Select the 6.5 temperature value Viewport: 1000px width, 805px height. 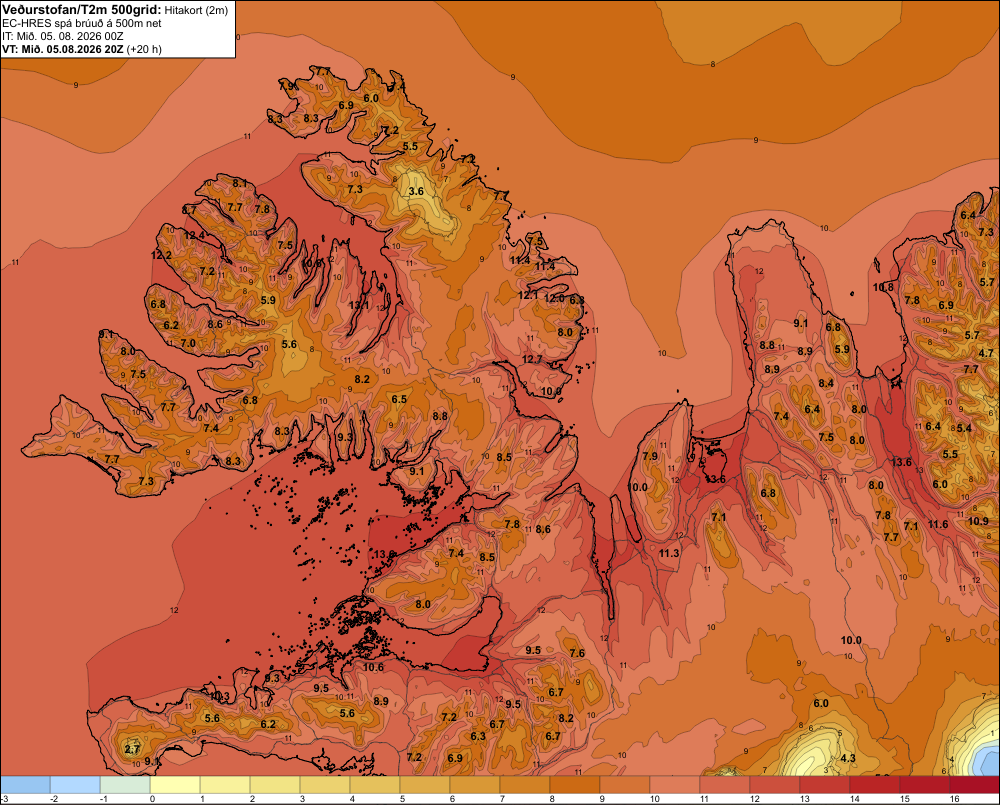point(399,399)
